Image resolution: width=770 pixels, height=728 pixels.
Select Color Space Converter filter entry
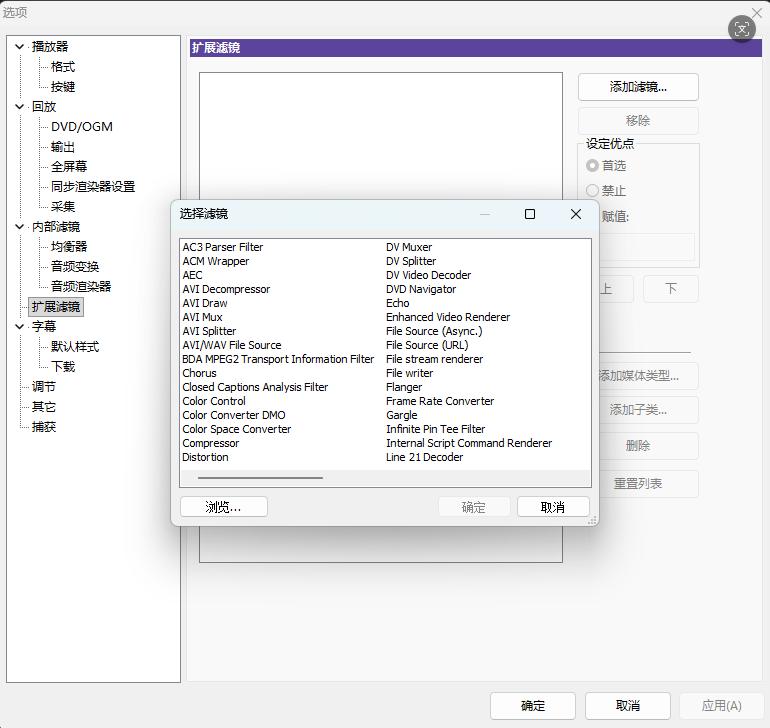pos(237,429)
